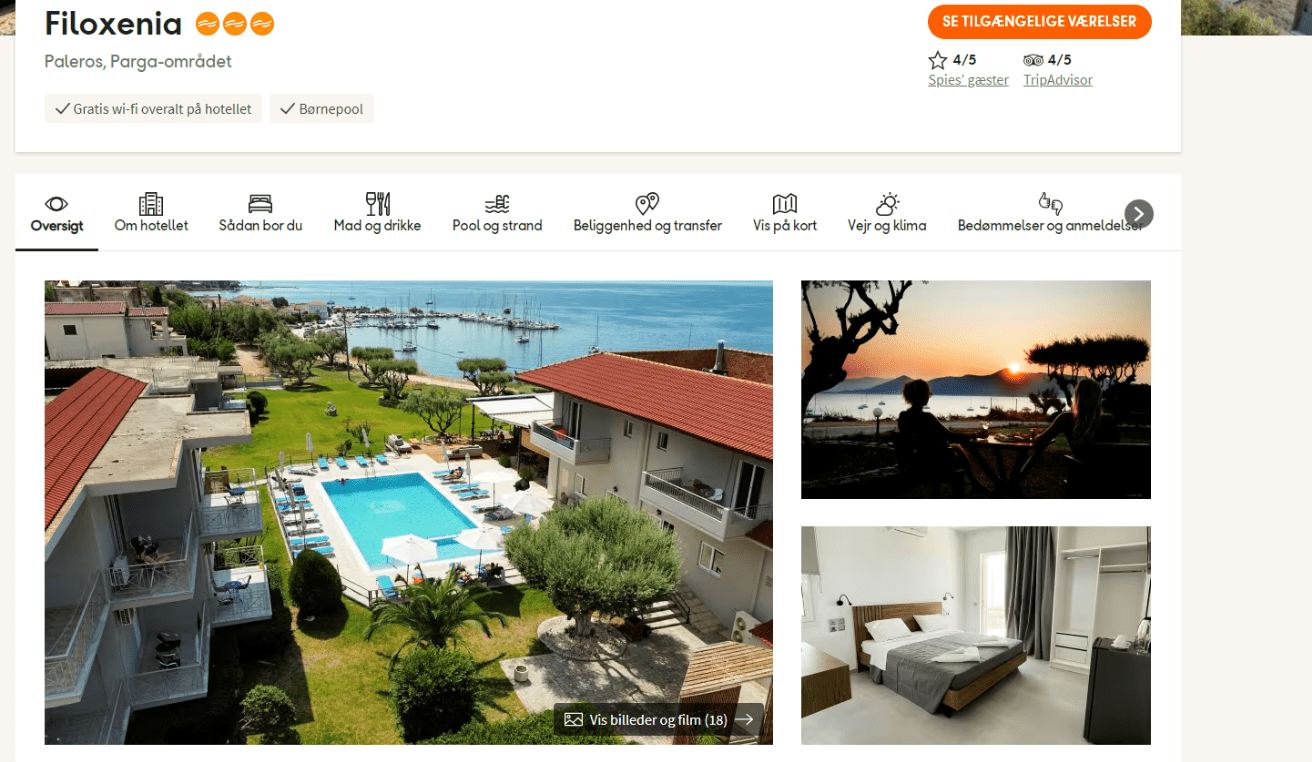This screenshot has width=1312, height=762.
Task: Click the Filoxenia hotel title heading
Action: [113, 24]
